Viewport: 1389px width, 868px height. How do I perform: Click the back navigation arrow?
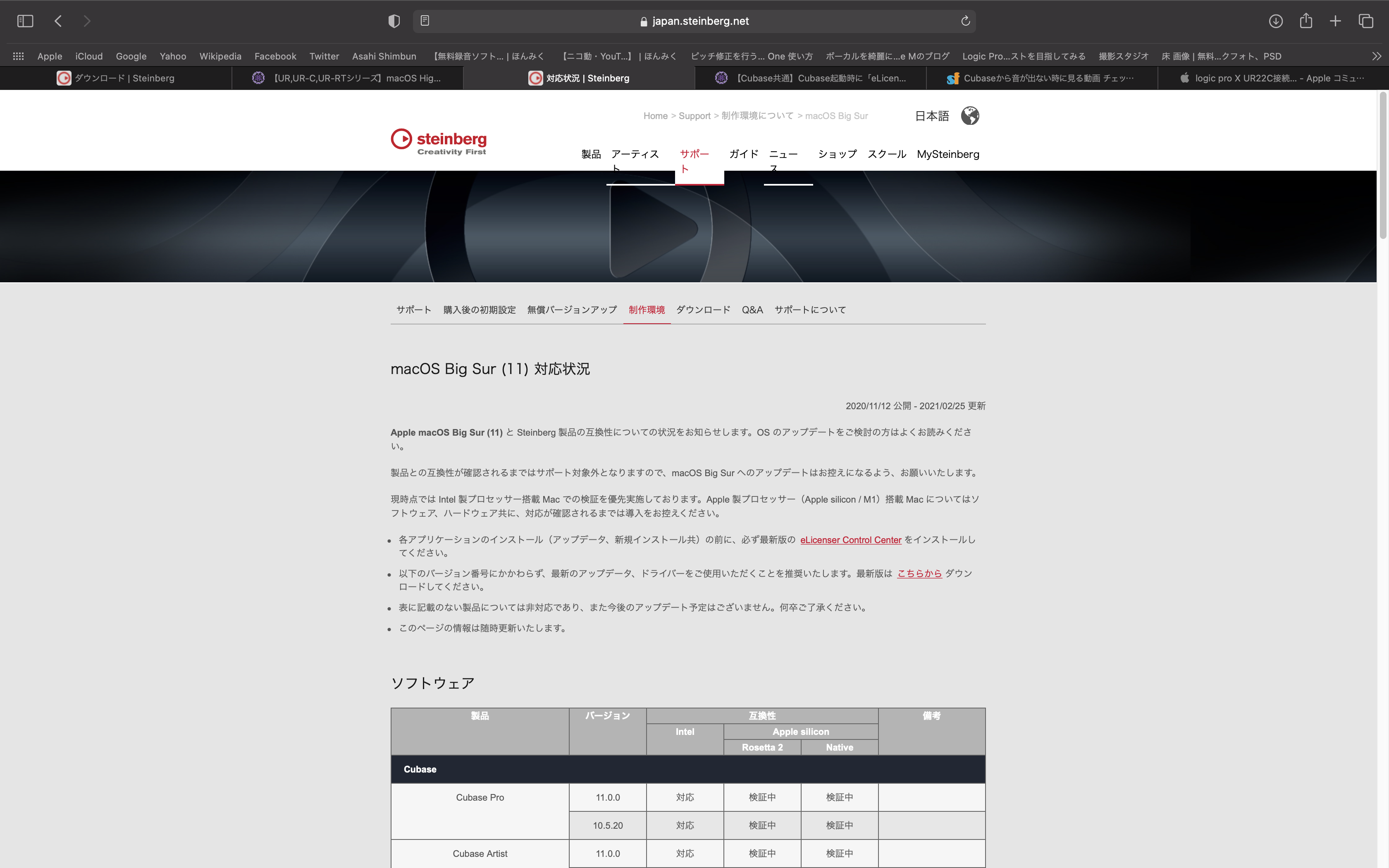coord(58,21)
